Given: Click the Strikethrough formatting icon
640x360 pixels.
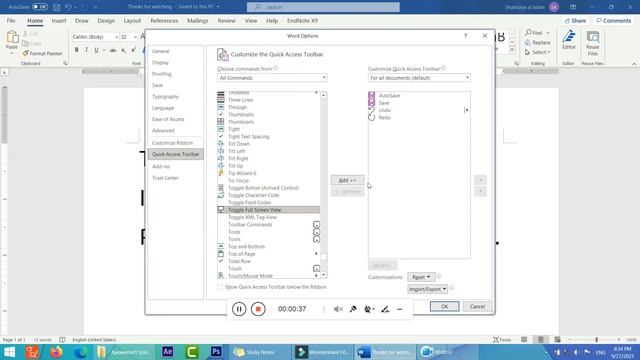Looking at the screenshot, I should tap(113, 50).
